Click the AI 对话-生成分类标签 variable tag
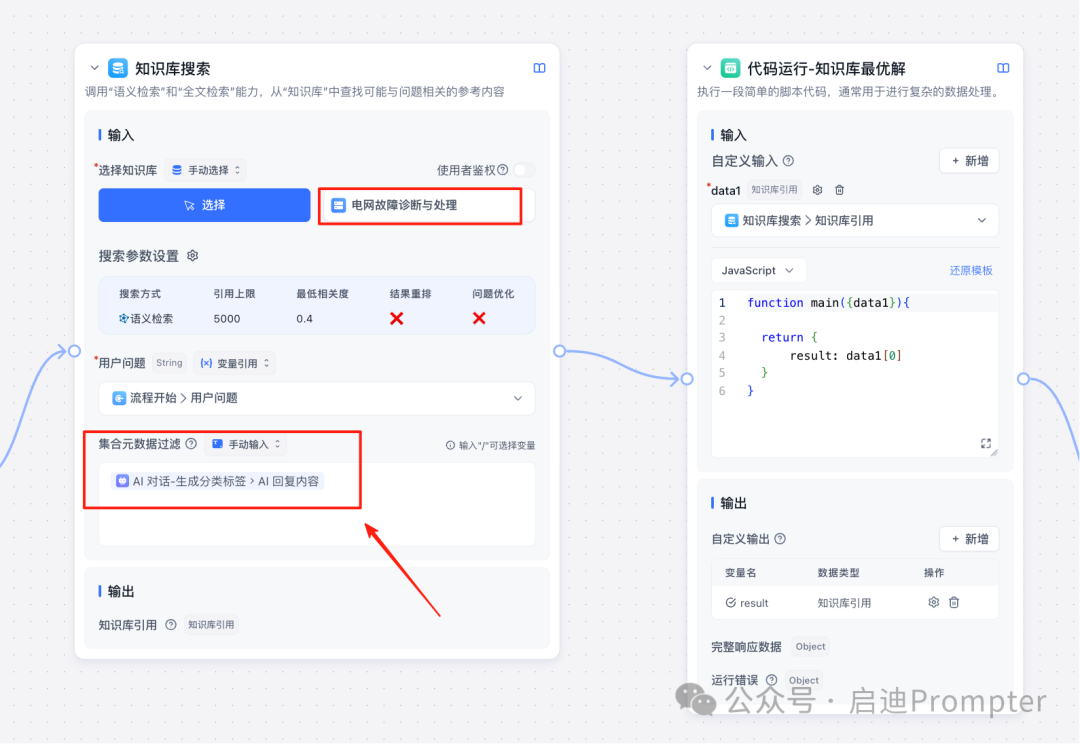 click(x=218, y=482)
